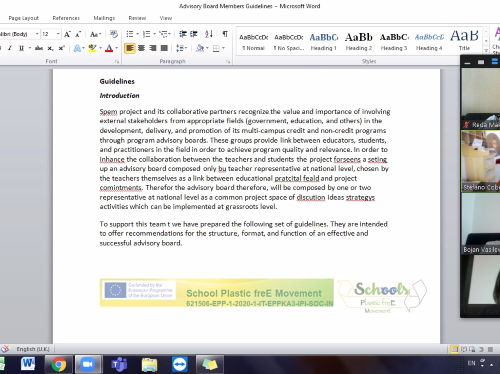
Task: Click the Numbering list icon
Action: click(146, 34)
